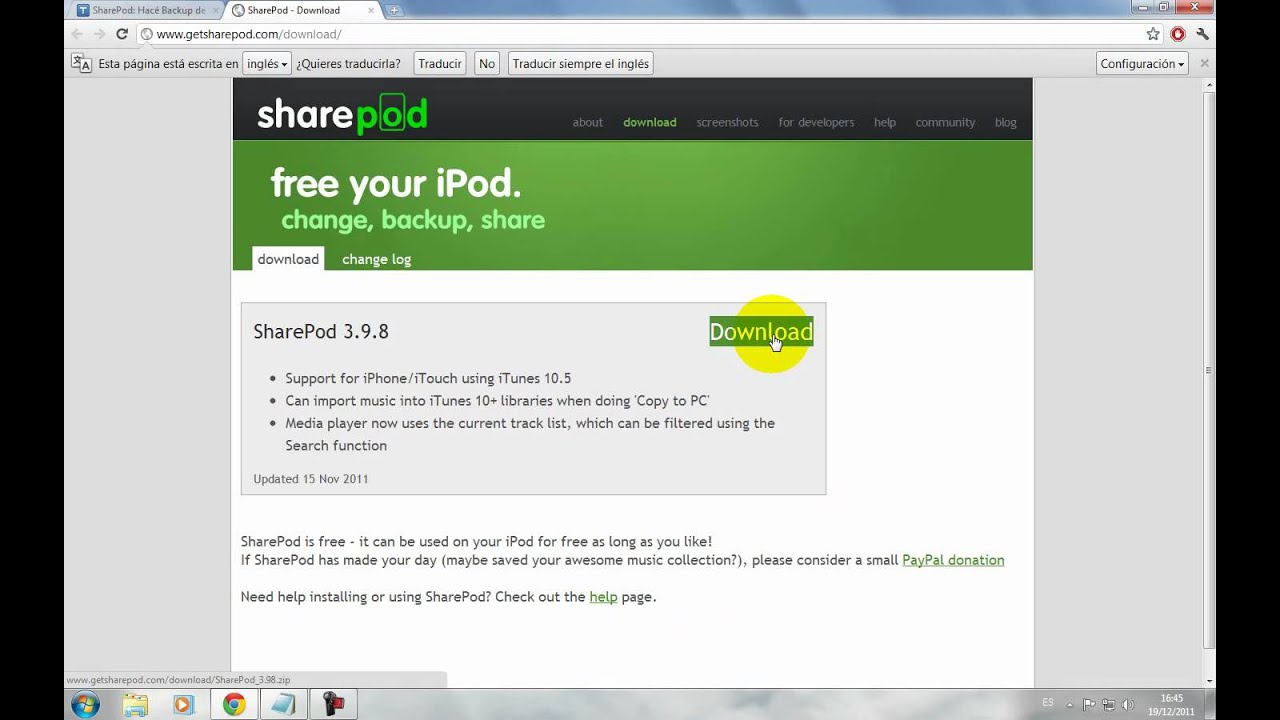This screenshot has height=720, width=1280.
Task: Click the free your iPod. headline
Action: point(396,184)
